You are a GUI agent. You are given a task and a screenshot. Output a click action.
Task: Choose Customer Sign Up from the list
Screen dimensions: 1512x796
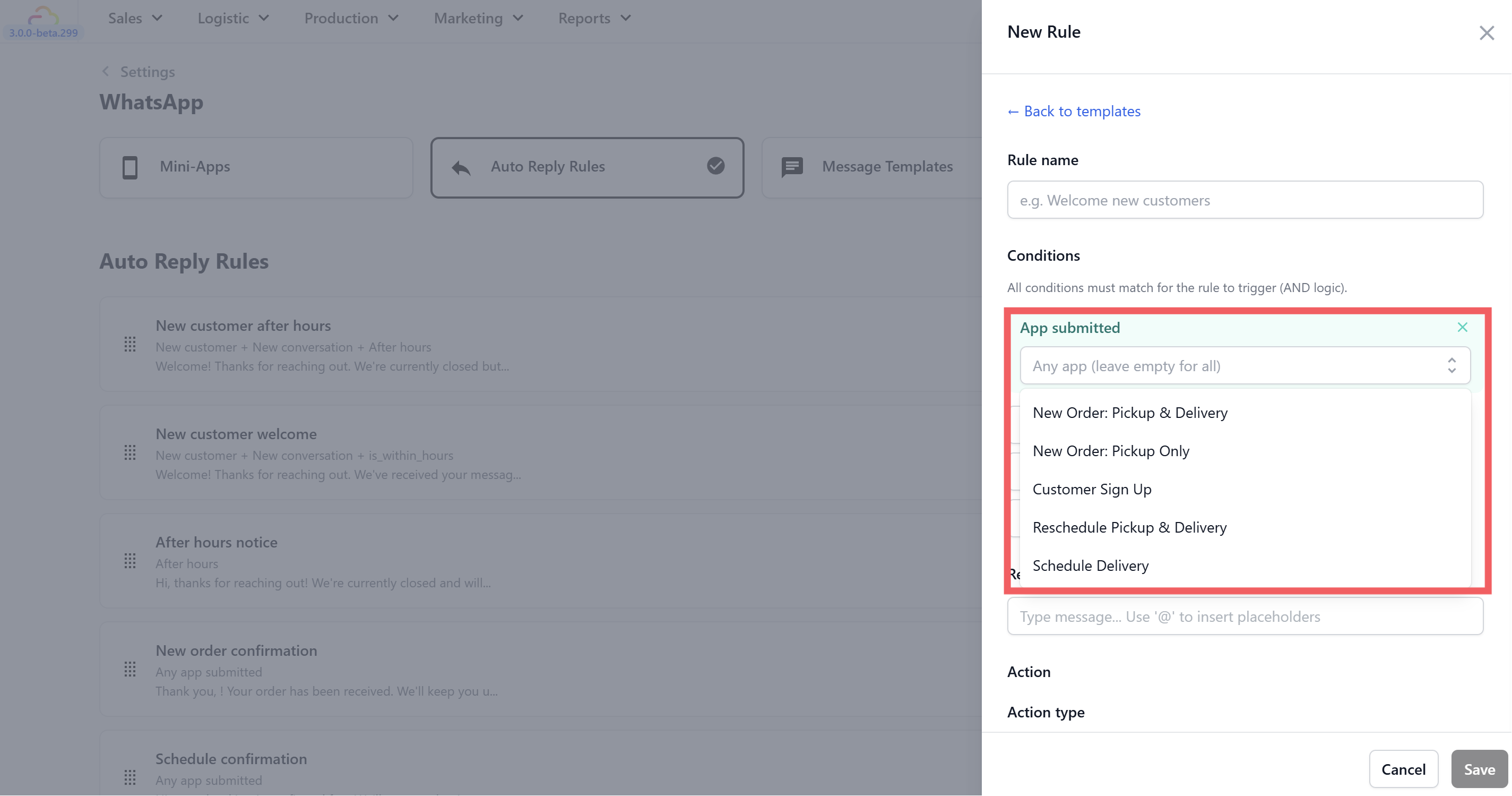(x=1092, y=490)
